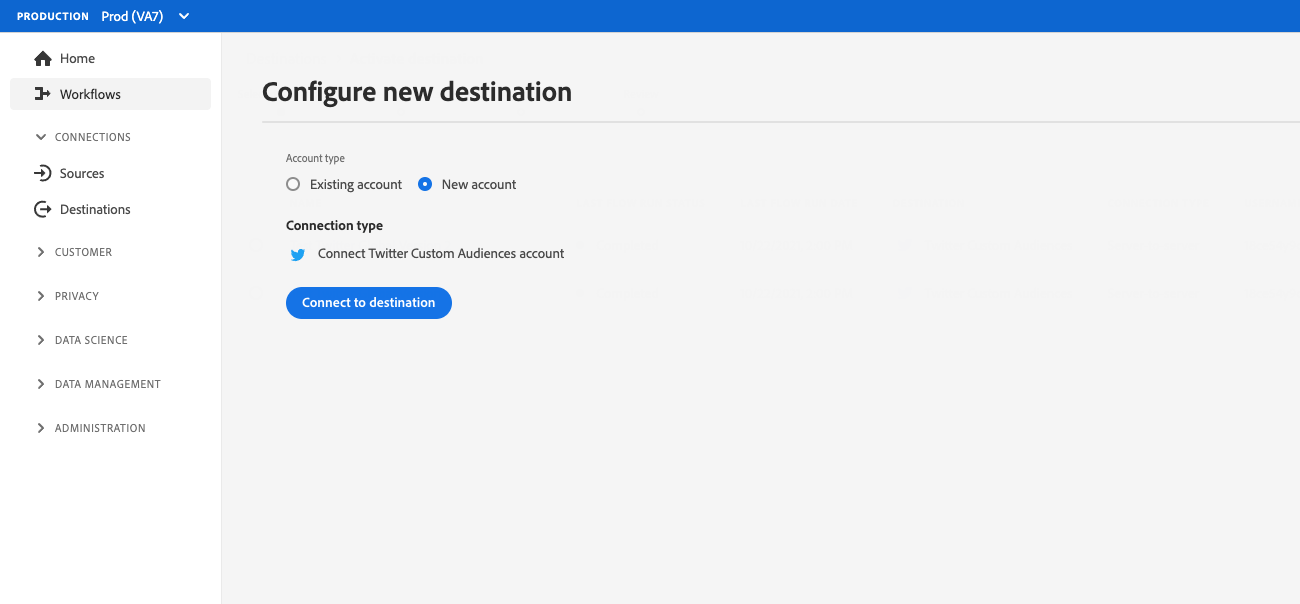Click the Workflows icon in sidebar
The width and height of the screenshot is (1300, 604).
42,94
